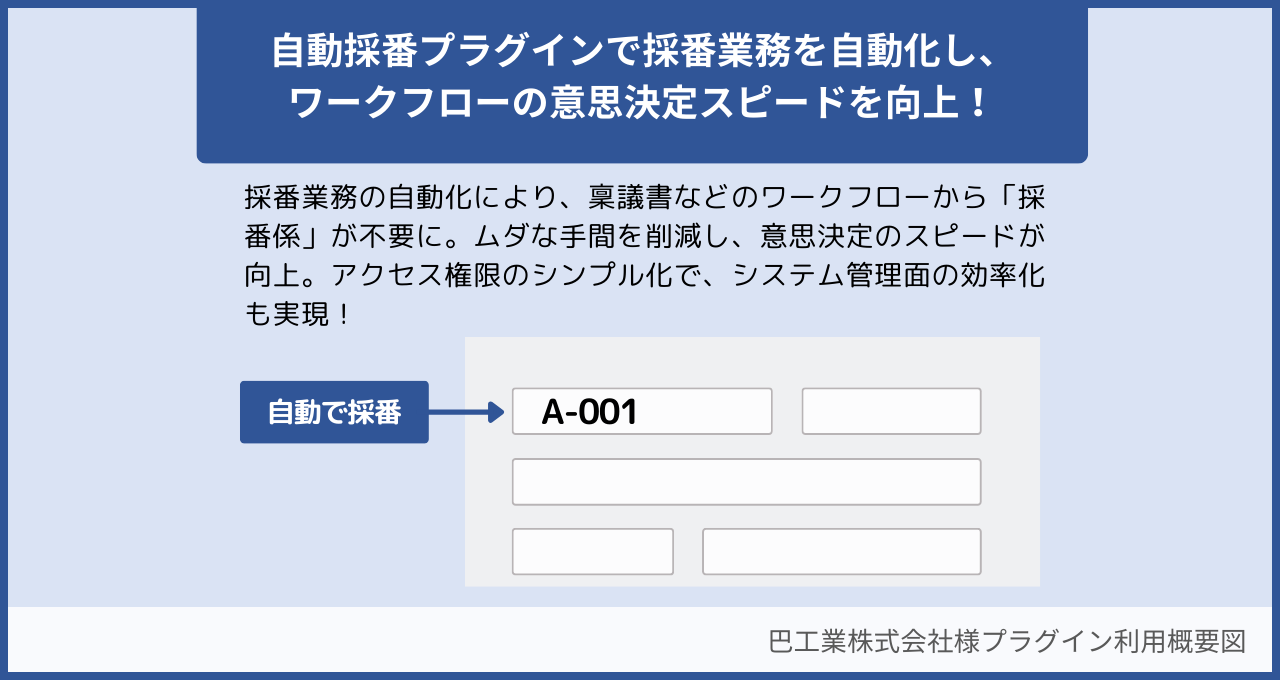Click the phrase ムダな手間を削減し in description

click(x=605, y=236)
